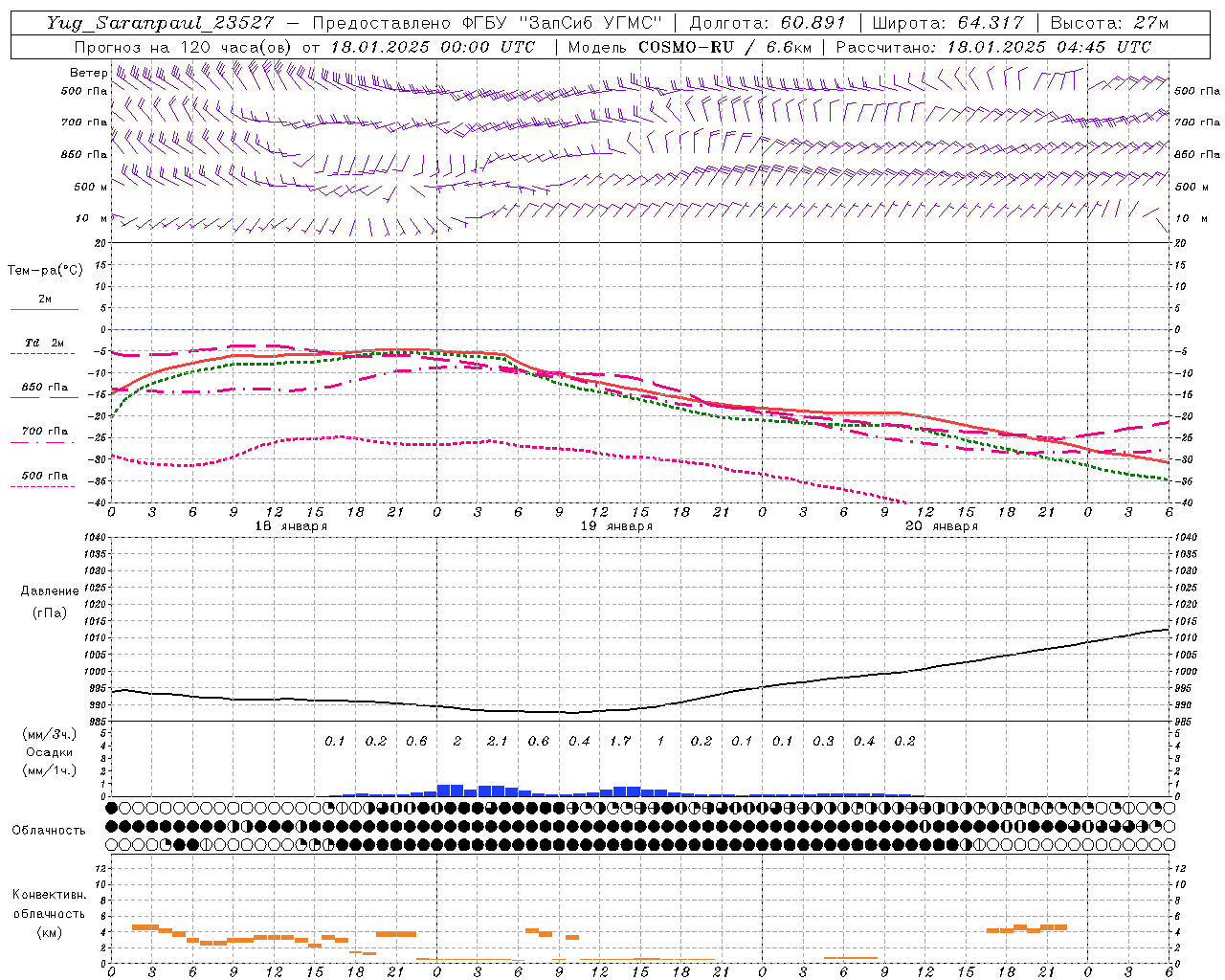1225x980 pixels.
Task: Click the '18 января' date label
Action: coord(291,526)
